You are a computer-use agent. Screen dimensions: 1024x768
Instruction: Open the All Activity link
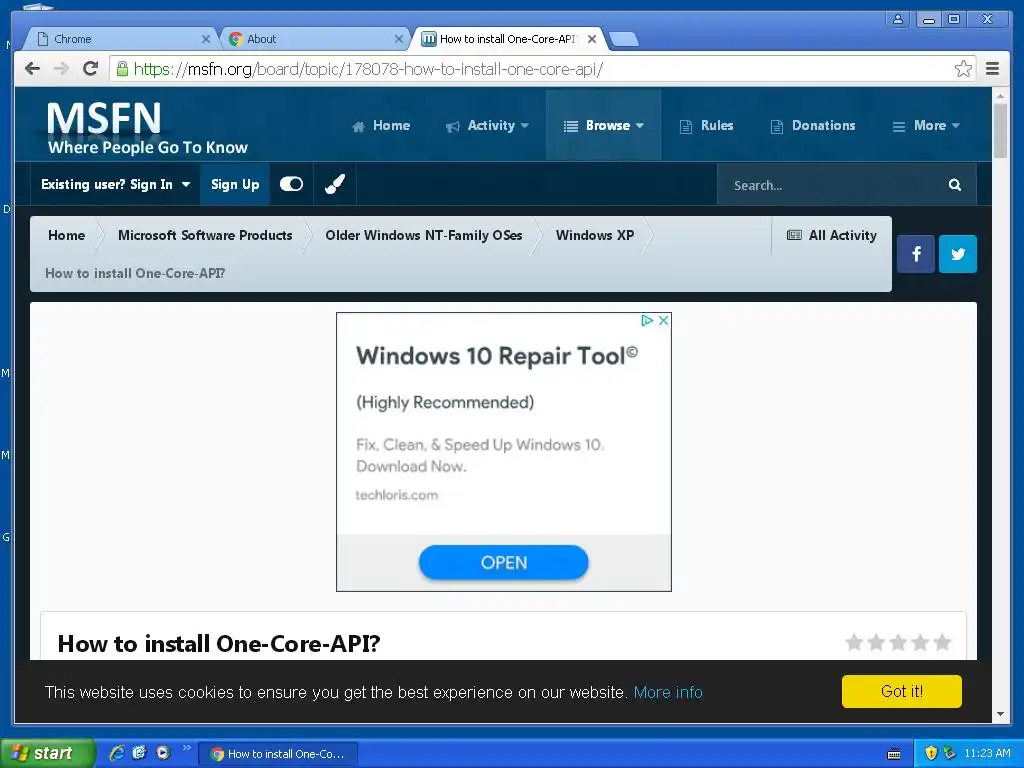tap(831, 235)
